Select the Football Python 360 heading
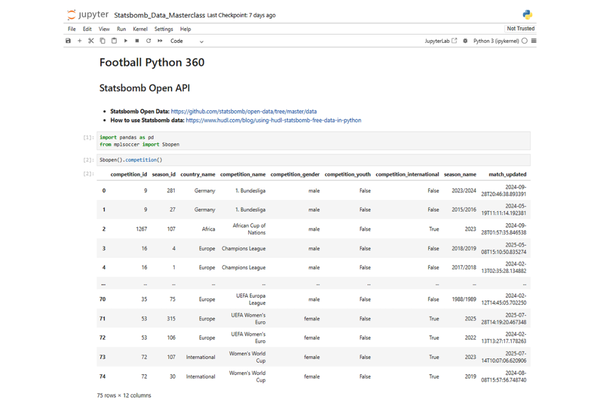 tap(152, 62)
